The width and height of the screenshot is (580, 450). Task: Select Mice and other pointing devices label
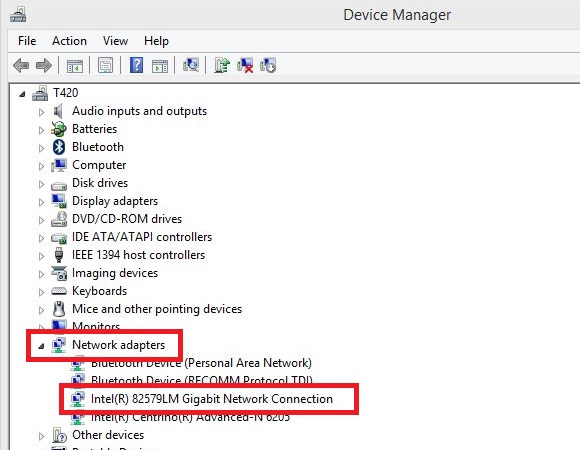click(x=157, y=309)
